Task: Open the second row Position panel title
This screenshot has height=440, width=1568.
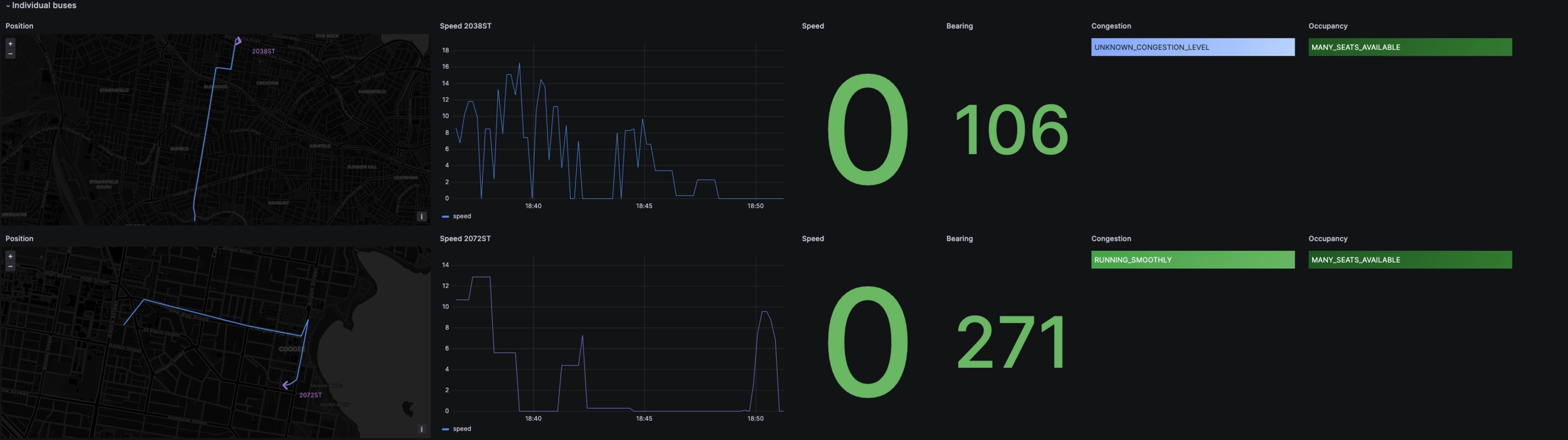Action: (20, 238)
